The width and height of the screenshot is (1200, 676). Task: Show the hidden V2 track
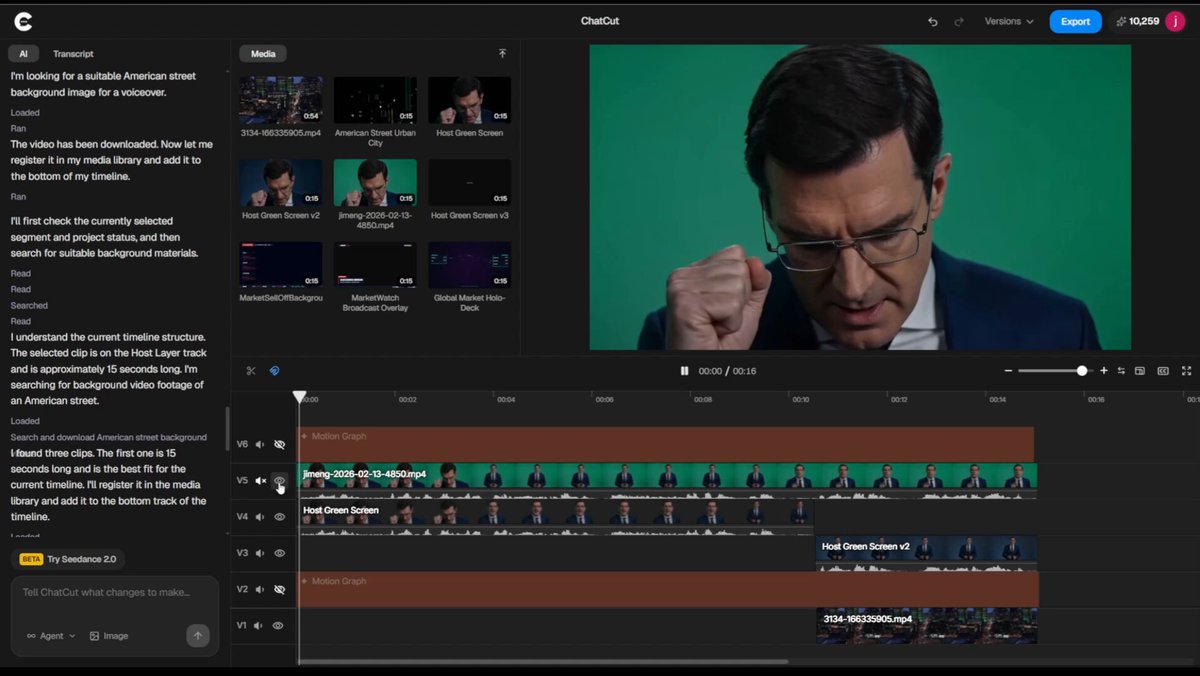[280, 589]
